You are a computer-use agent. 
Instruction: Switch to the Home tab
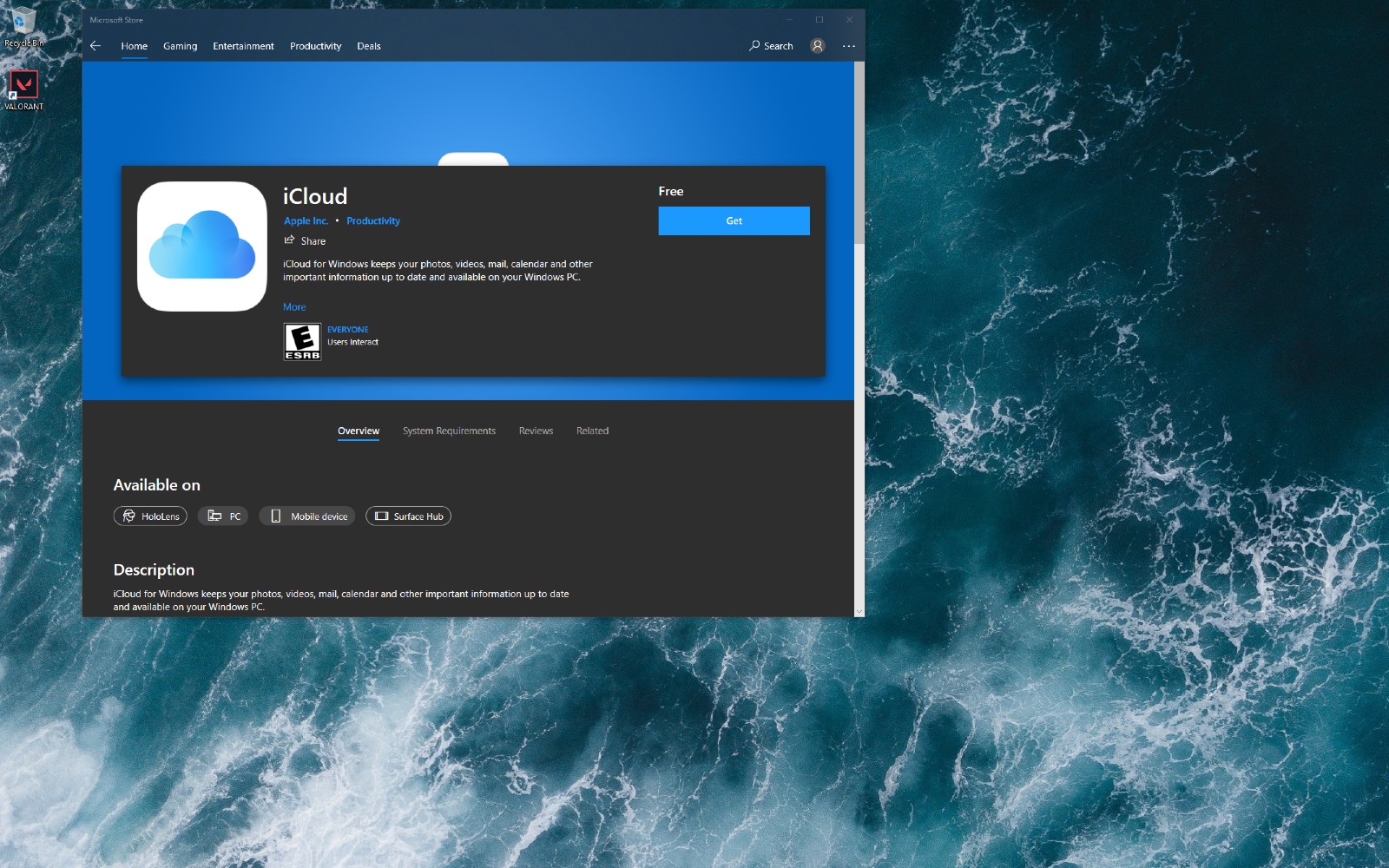(x=134, y=47)
